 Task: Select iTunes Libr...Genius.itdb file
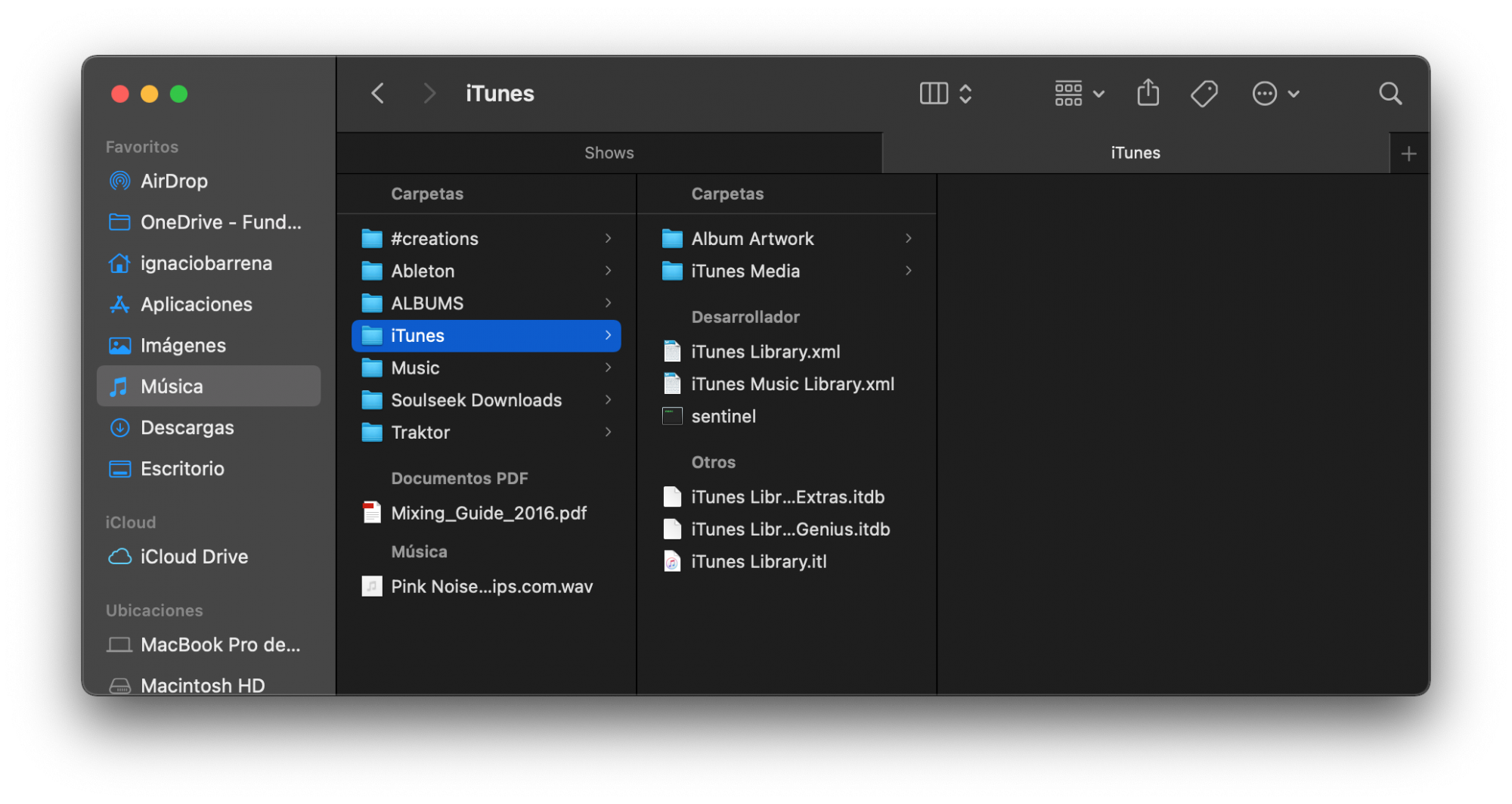(x=787, y=529)
